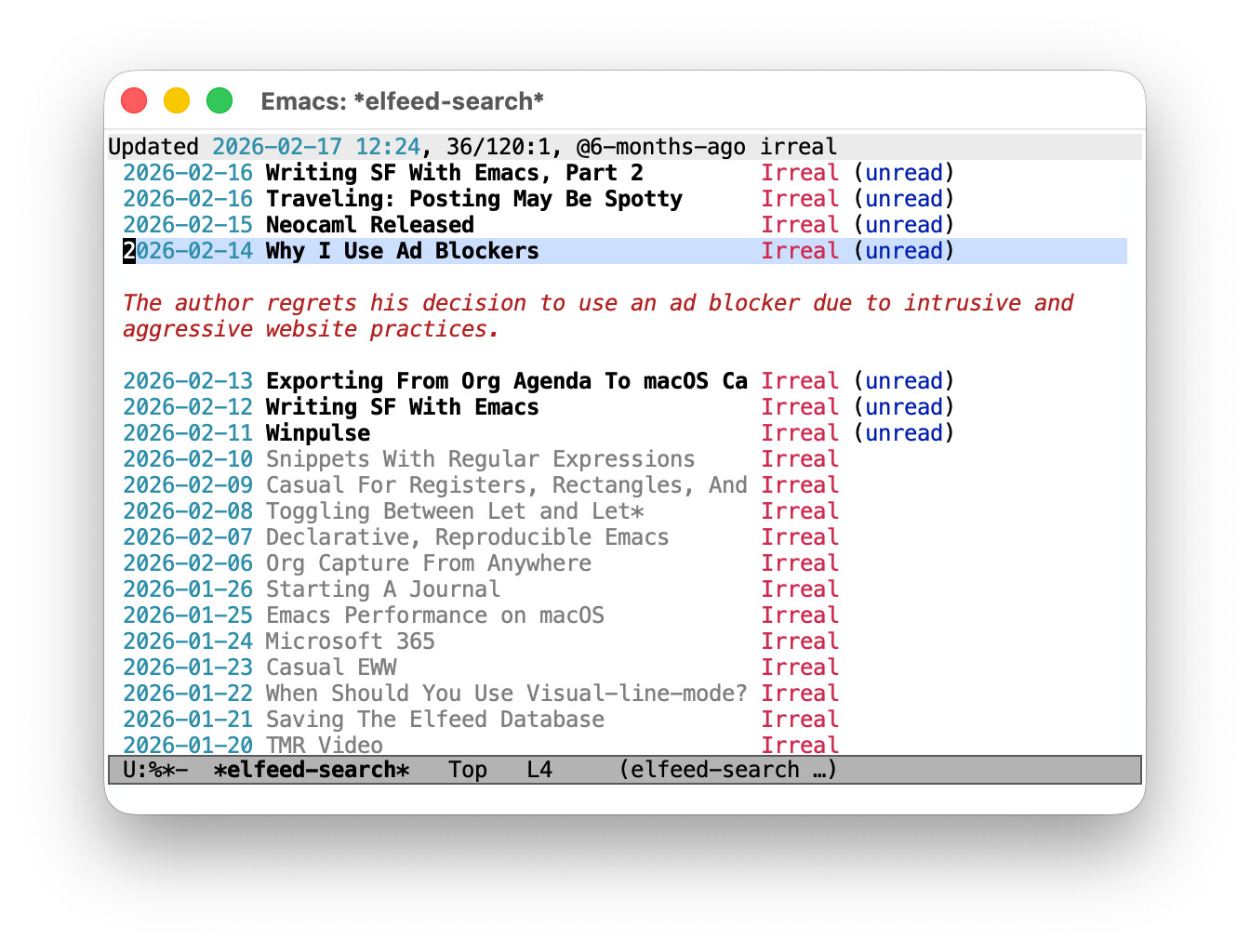The width and height of the screenshot is (1250, 952).
Task: Open the "Casual EWW" entry
Action: point(330,667)
